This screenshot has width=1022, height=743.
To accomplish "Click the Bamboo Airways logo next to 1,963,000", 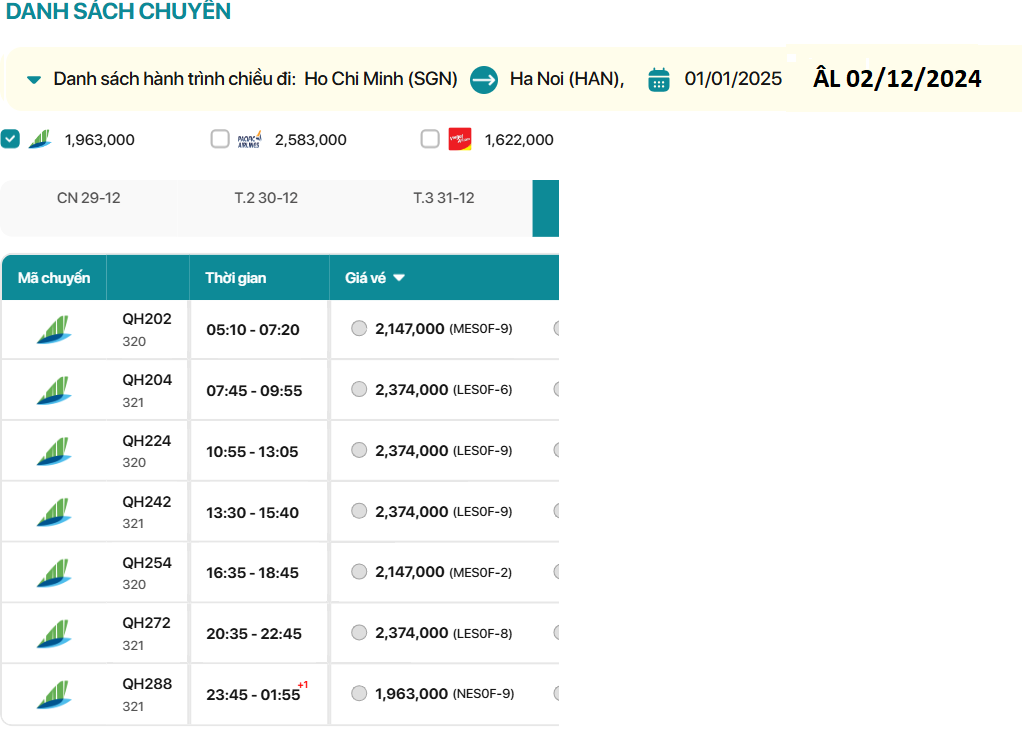I will 40,139.
